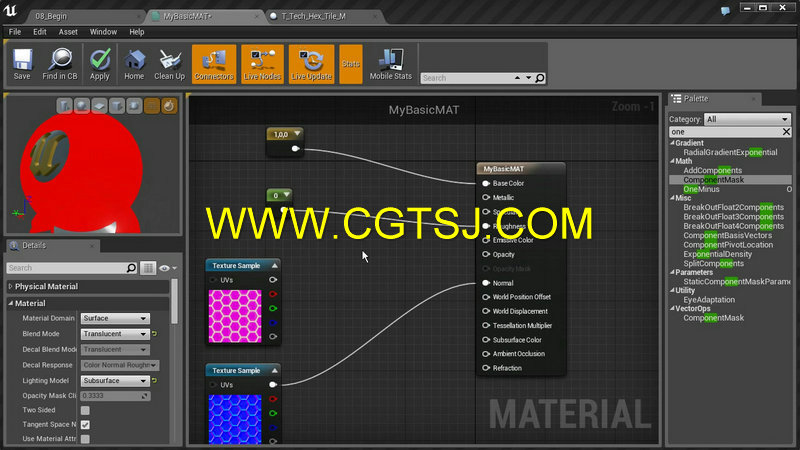Use selected mesh for preview
This screenshot has width=800, height=450.
(x=134, y=106)
